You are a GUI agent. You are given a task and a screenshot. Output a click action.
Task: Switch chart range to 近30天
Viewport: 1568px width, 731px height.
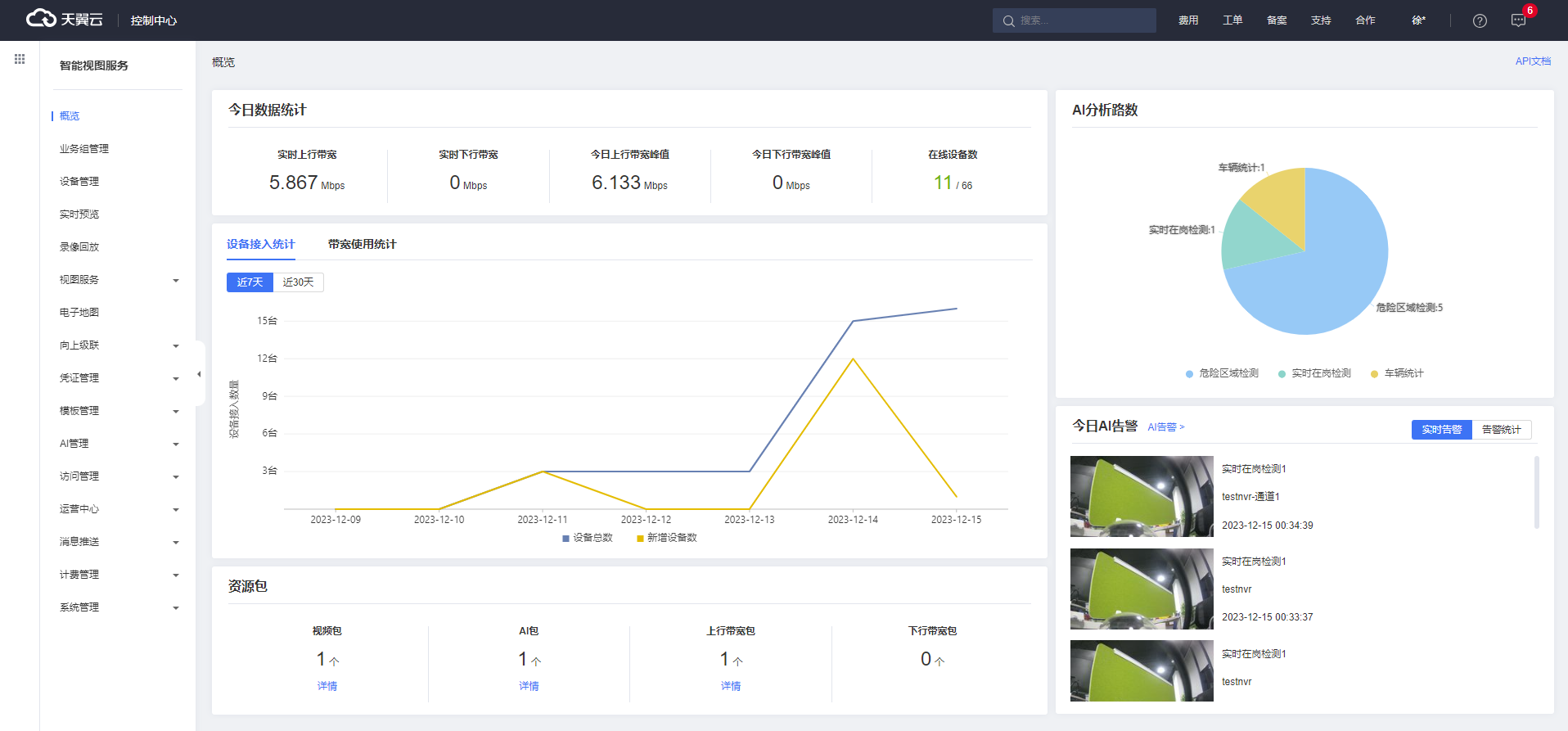pos(298,282)
